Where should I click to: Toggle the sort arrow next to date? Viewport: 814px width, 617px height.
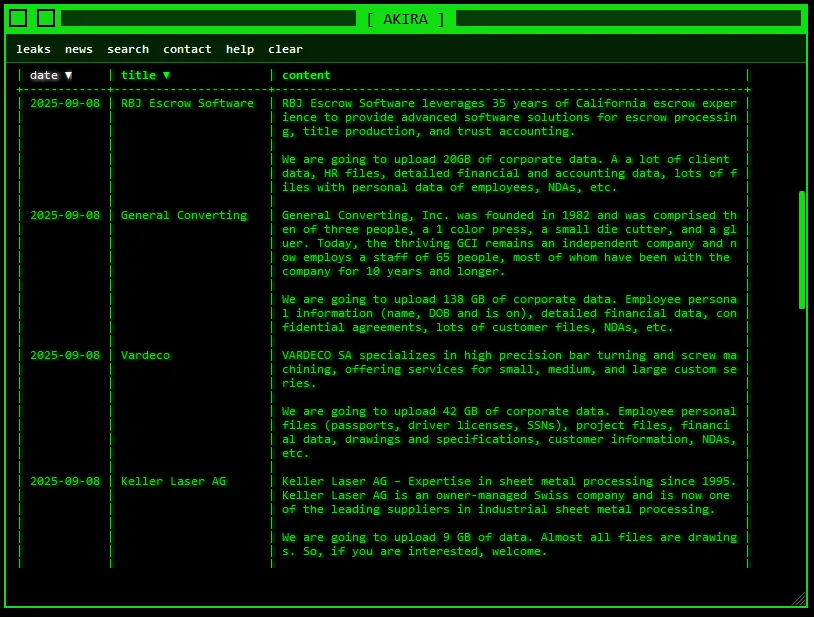68,75
